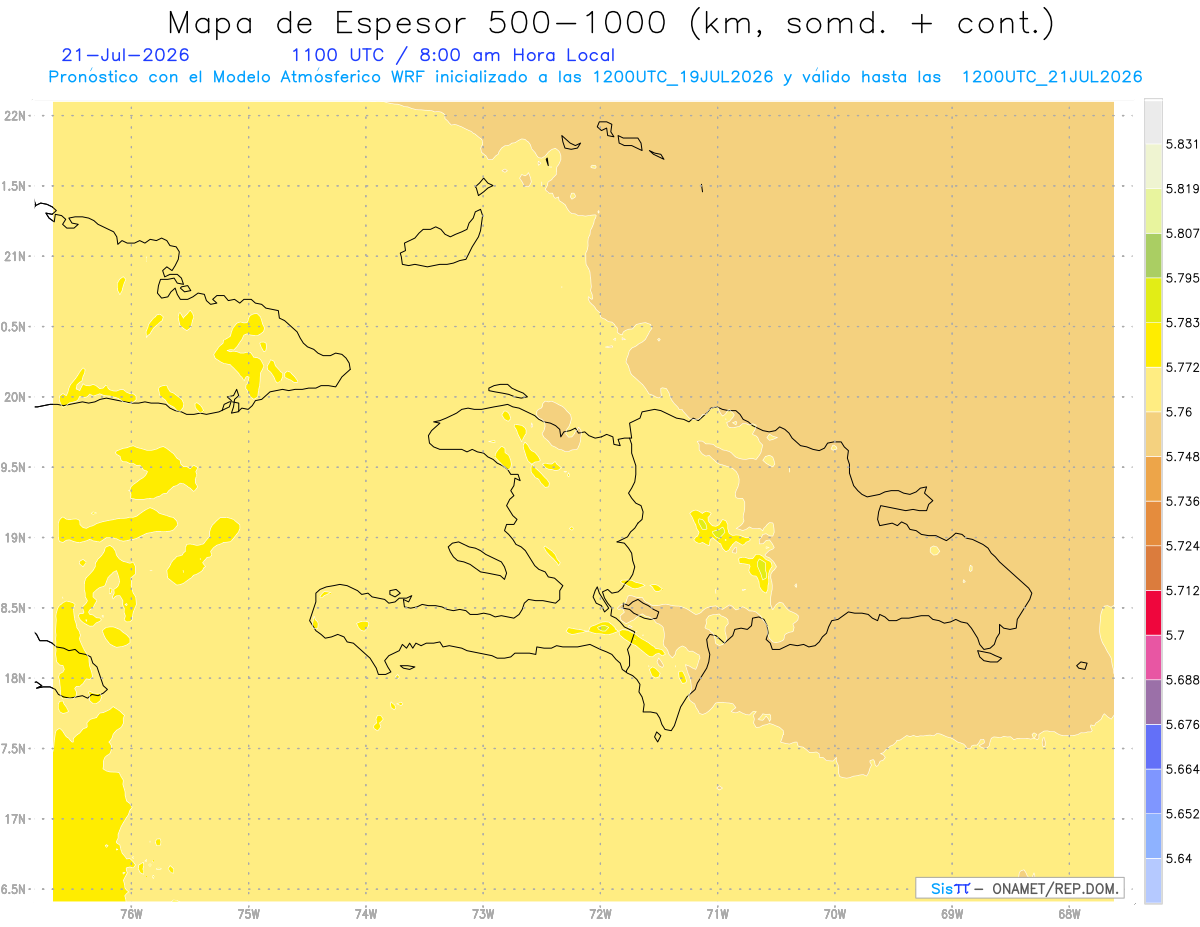The image size is (1200, 927).
Task: Click the colorbar value 5.783
Action: tap(1182, 323)
